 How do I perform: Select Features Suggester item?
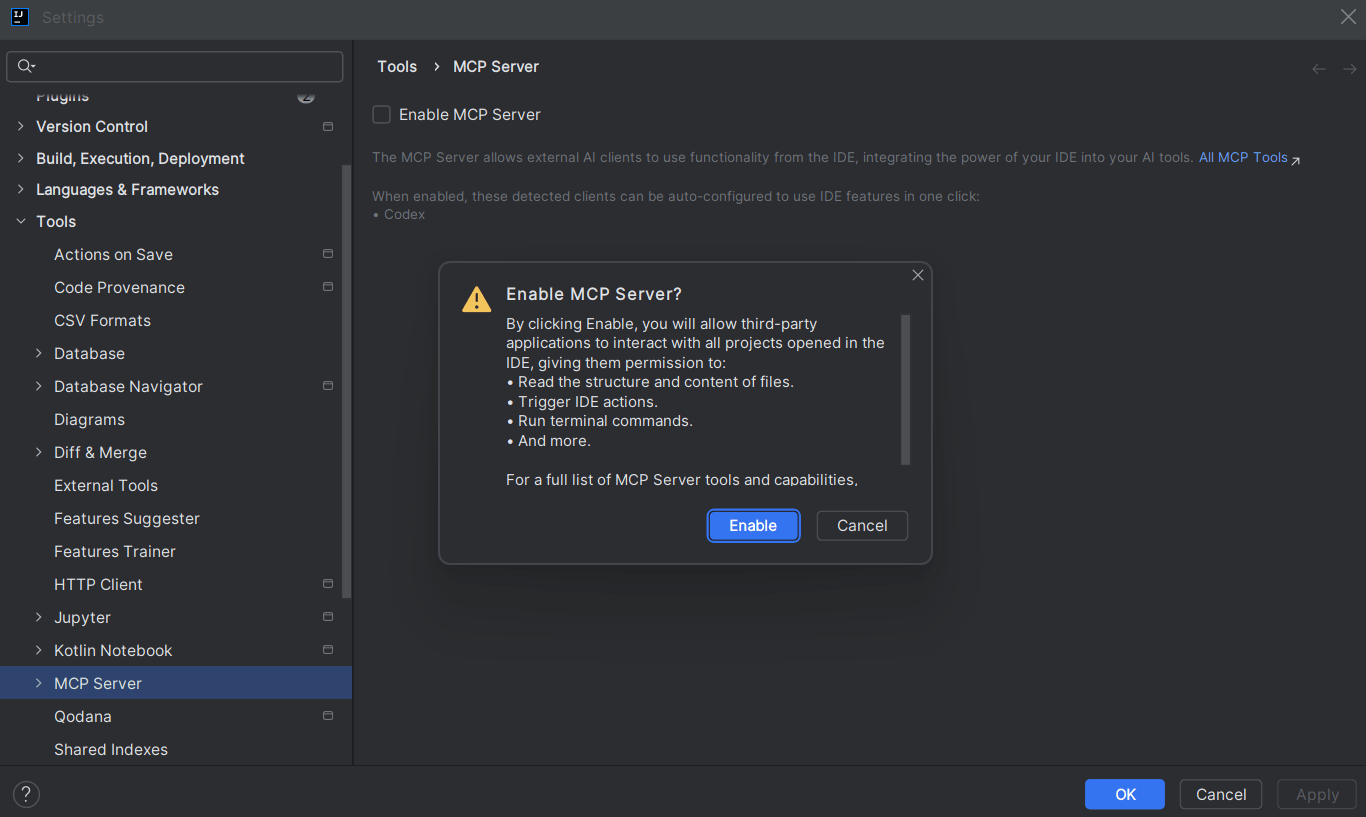pos(127,519)
